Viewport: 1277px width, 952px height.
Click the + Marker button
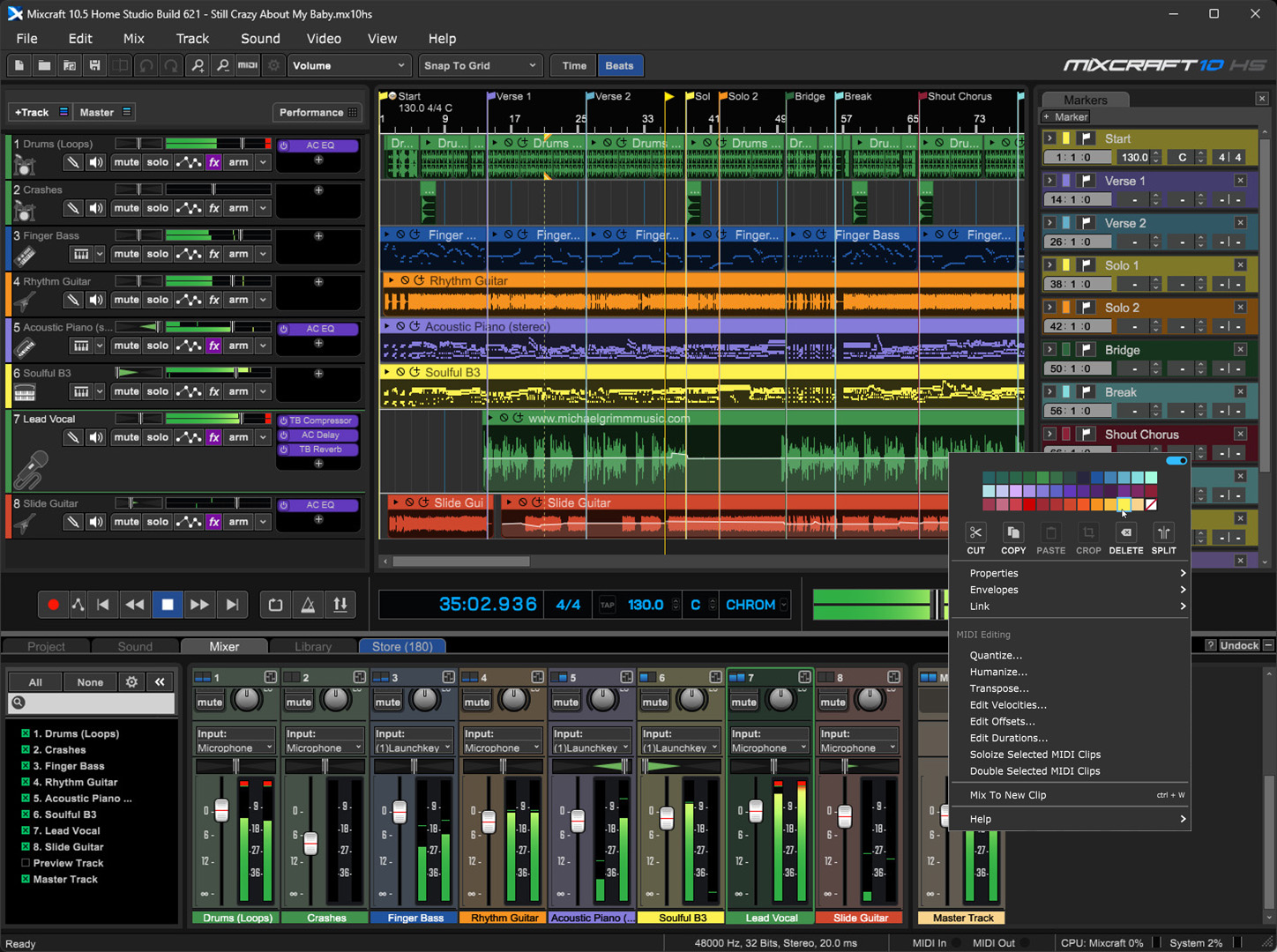(1066, 116)
